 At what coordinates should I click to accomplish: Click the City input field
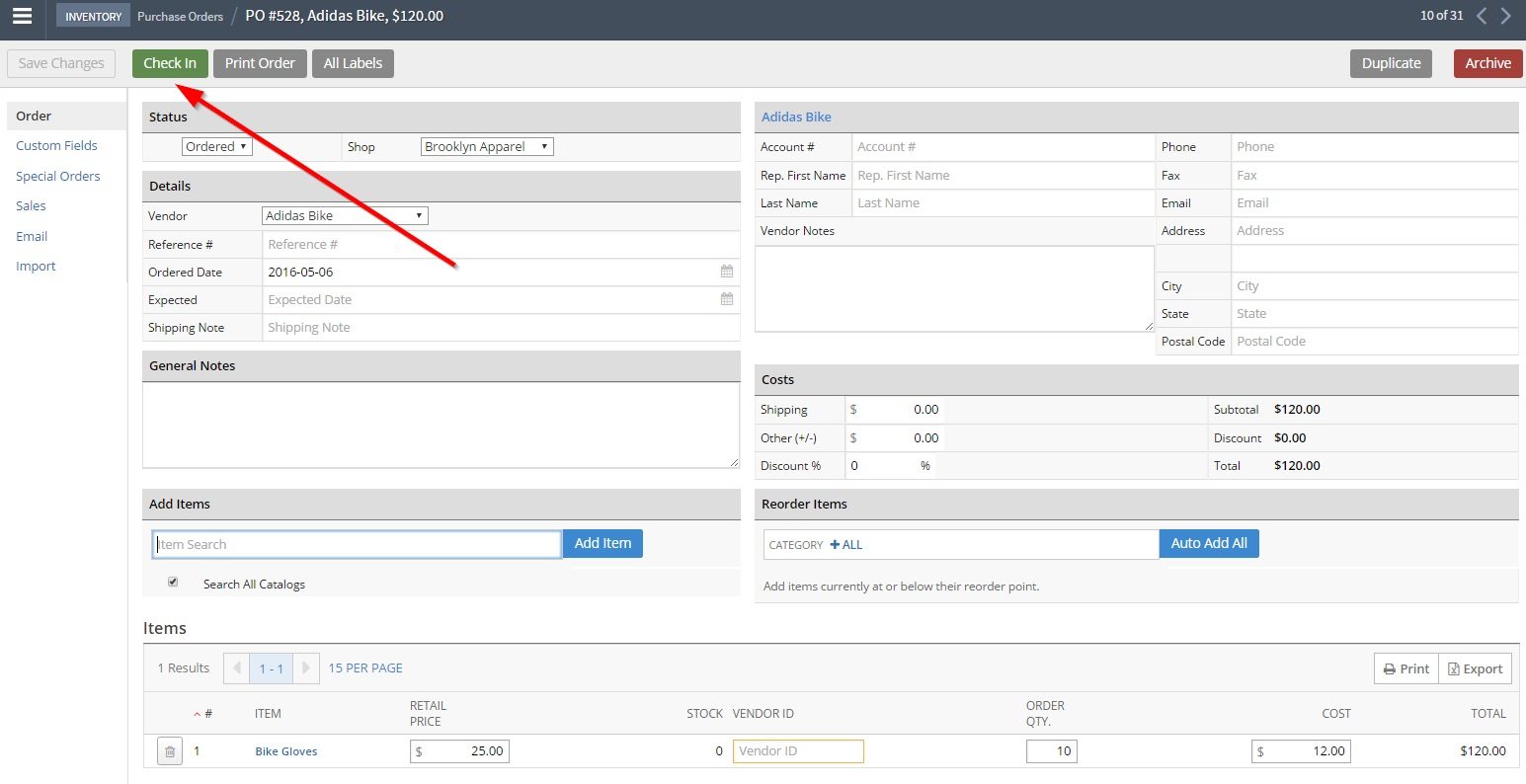point(1375,285)
